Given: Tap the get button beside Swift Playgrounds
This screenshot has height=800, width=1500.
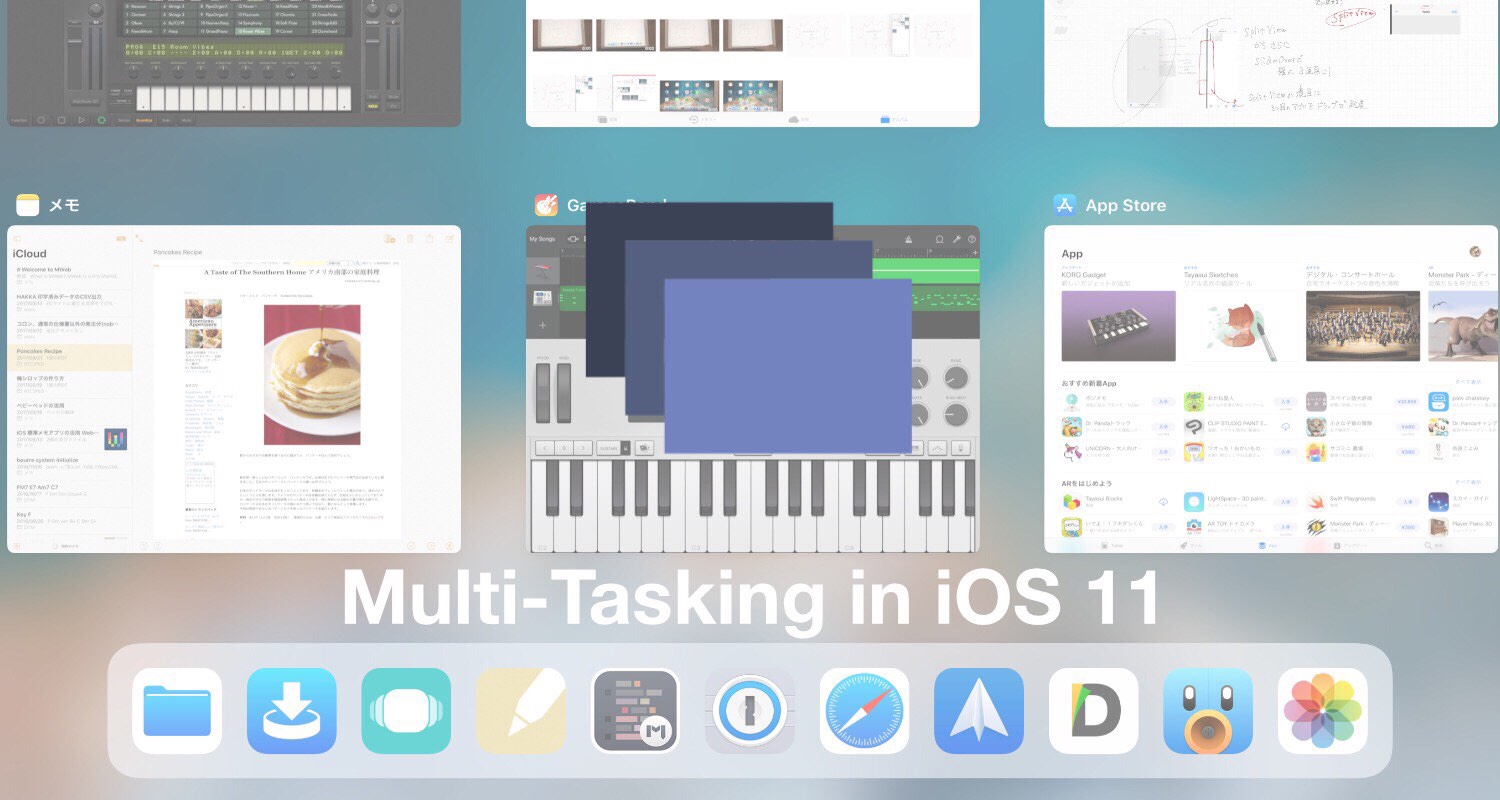Looking at the screenshot, I should (1407, 502).
